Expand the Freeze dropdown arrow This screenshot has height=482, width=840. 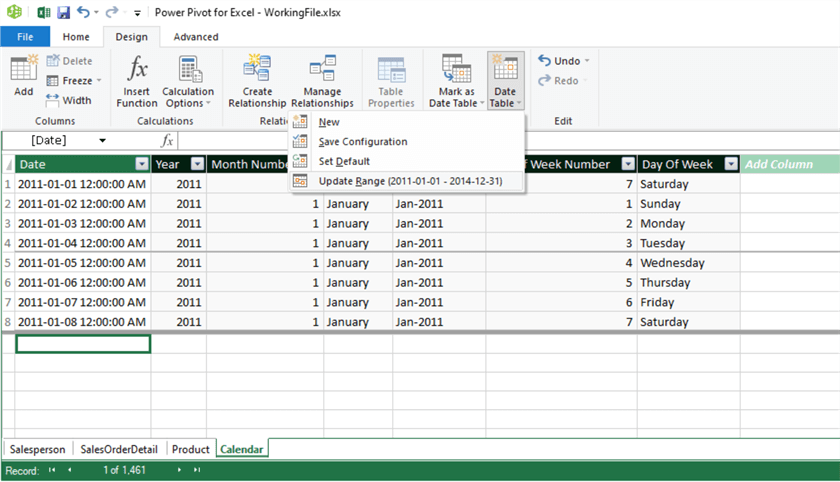click(x=99, y=81)
